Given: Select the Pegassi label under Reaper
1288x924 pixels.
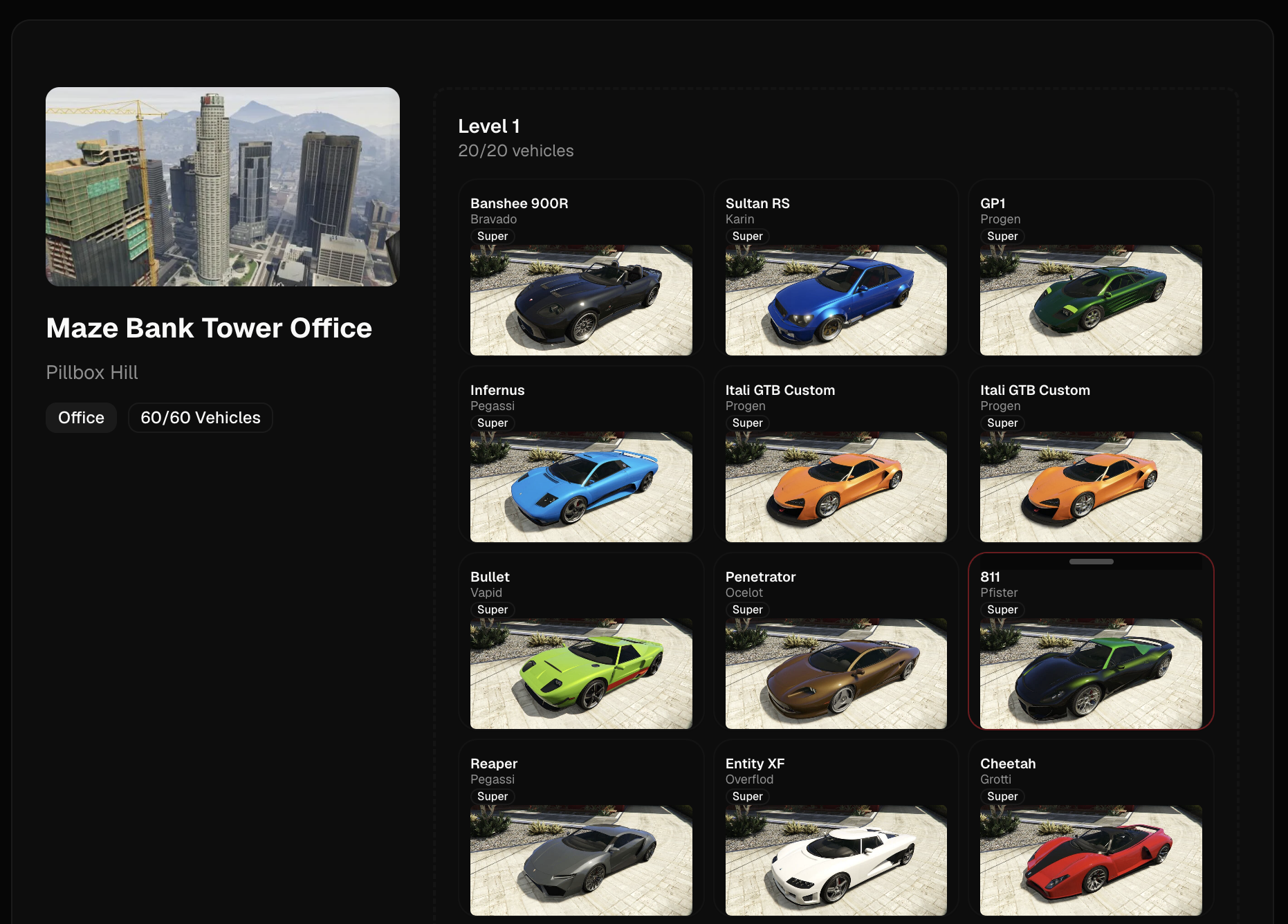Looking at the screenshot, I should pyautogui.click(x=493, y=779).
